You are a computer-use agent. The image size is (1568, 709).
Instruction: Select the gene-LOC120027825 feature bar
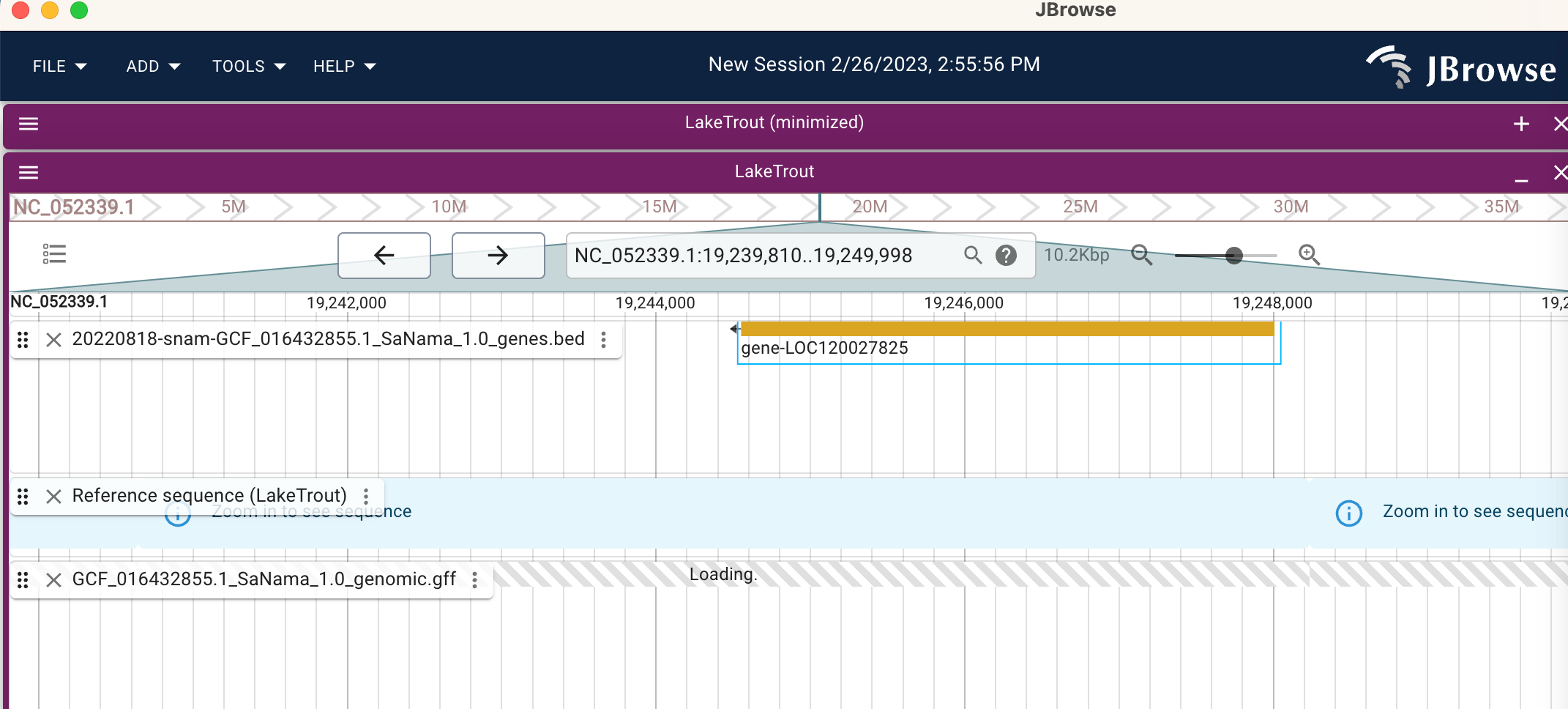(1007, 330)
